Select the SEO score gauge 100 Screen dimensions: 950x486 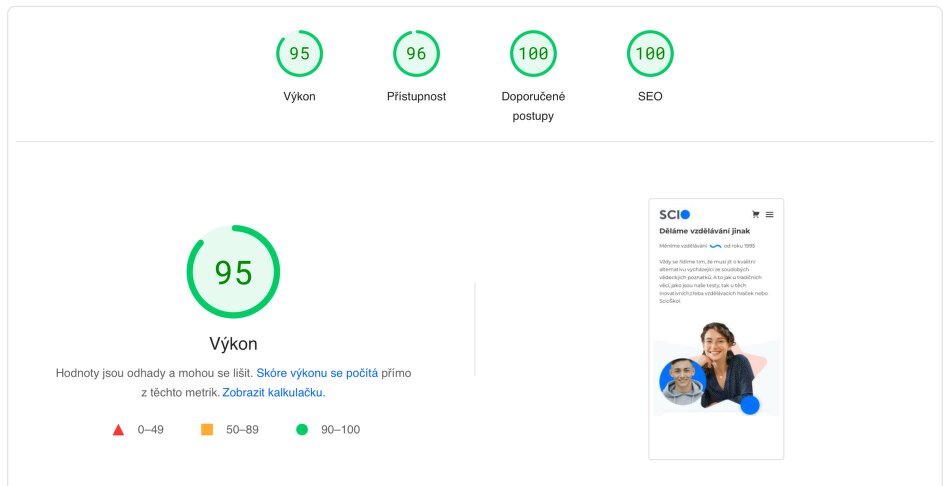650,53
